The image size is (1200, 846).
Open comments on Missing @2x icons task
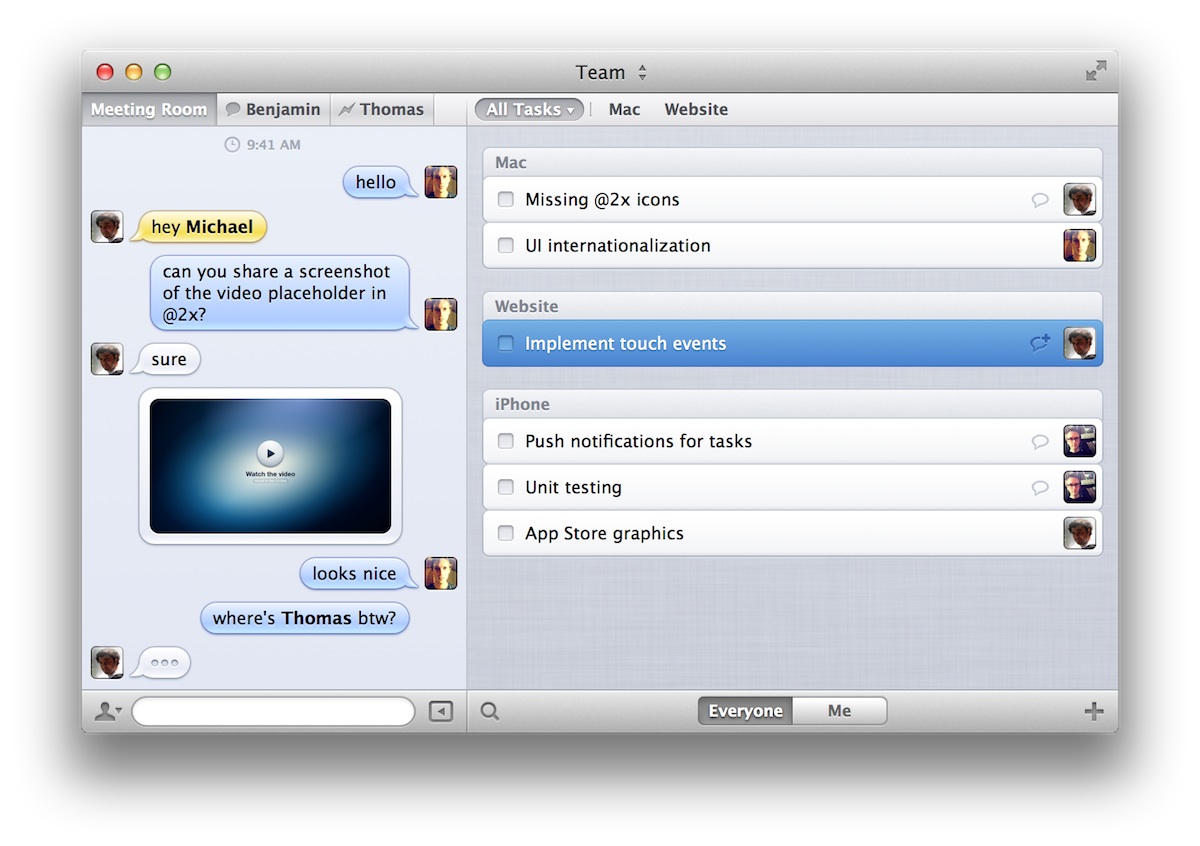(1040, 200)
